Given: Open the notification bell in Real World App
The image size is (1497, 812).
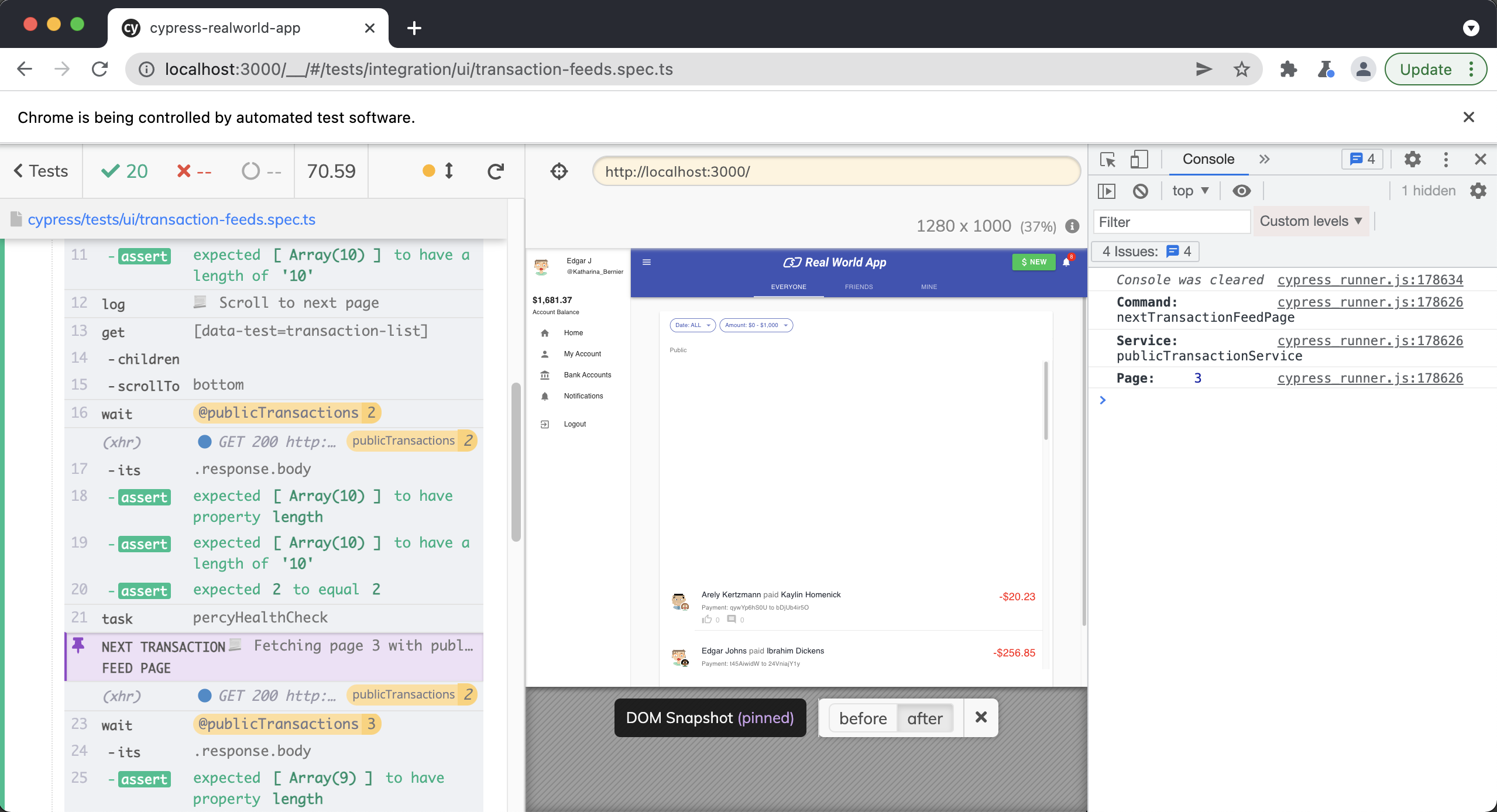Looking at the screenshot, I should click(x=1065, y=262).
